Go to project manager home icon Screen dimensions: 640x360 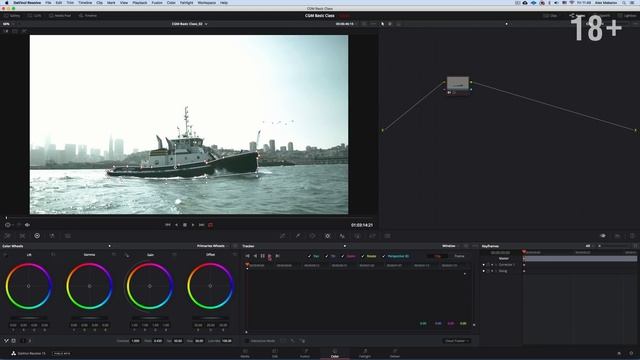(x=619, y=353)
